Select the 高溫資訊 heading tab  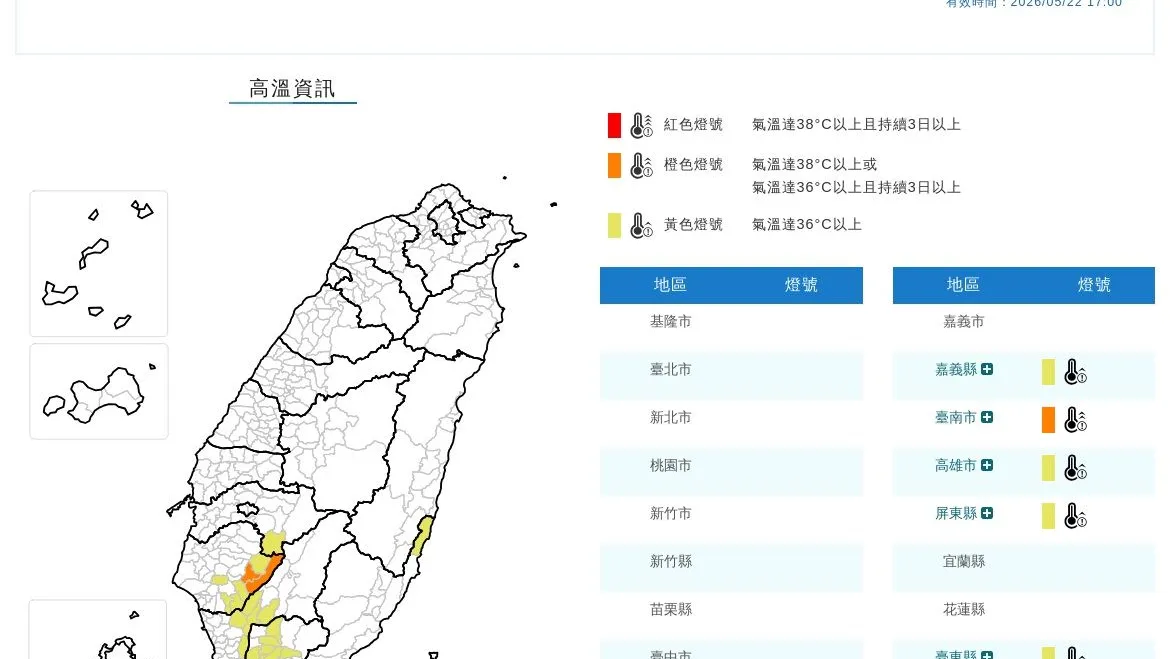[292, 89]
